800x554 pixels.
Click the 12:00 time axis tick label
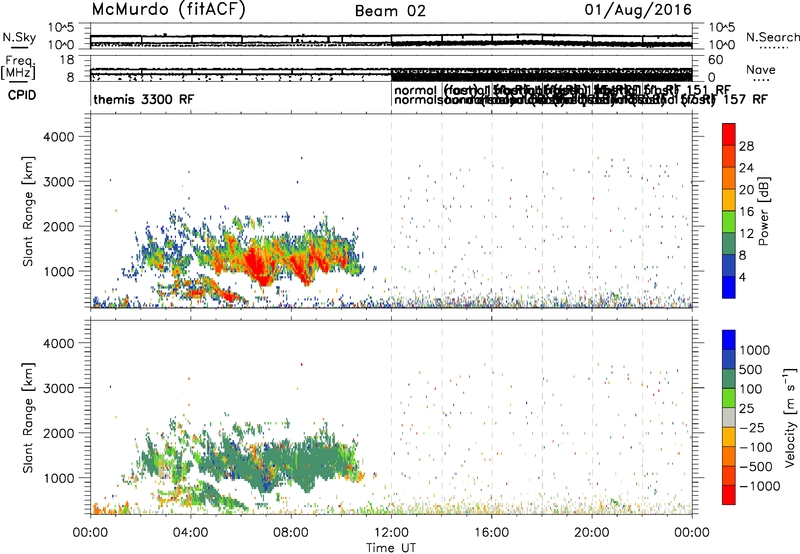tap(391, 533)
